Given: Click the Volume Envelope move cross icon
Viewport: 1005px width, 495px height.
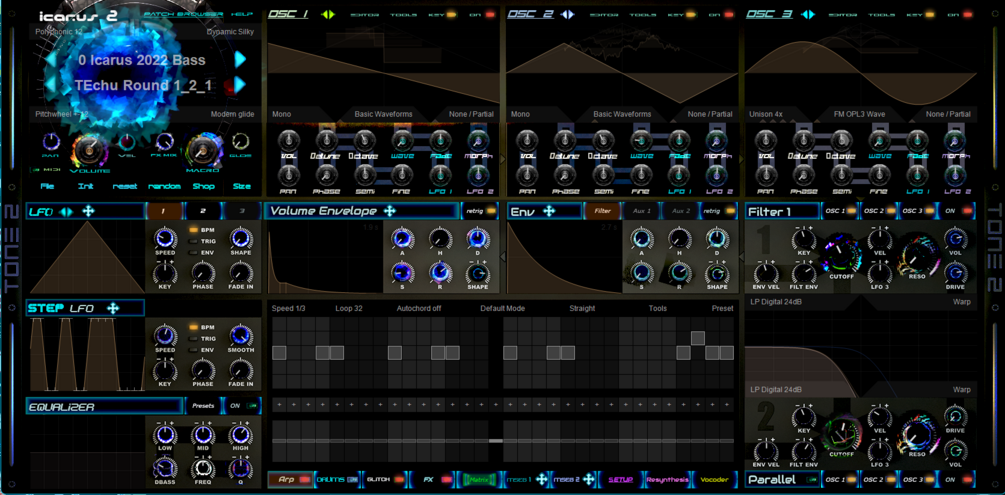Looking at the screenshot, I should pyautogui.click(x=389, y=211).
